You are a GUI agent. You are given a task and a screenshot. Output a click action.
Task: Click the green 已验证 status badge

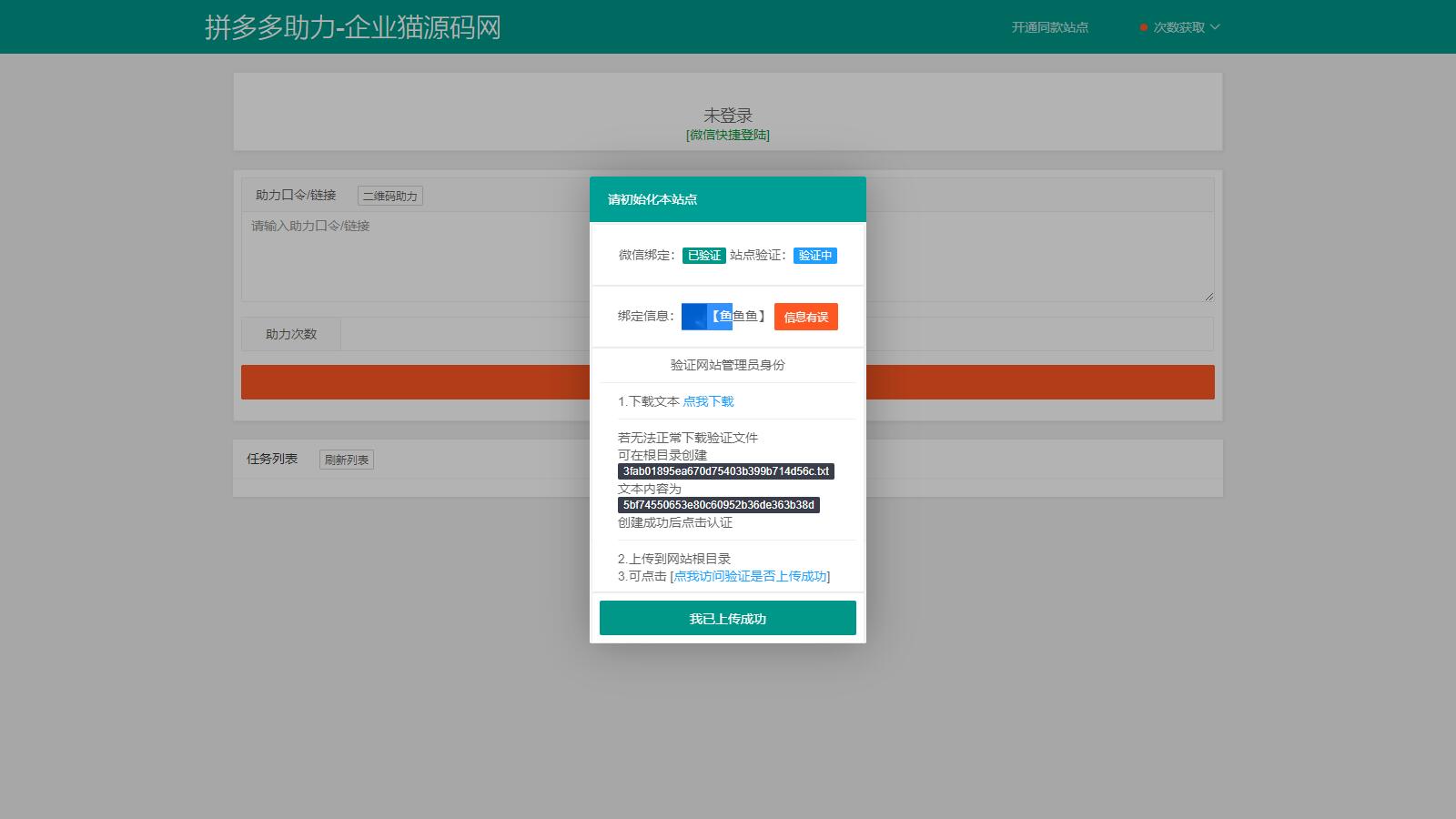(703, 256)
